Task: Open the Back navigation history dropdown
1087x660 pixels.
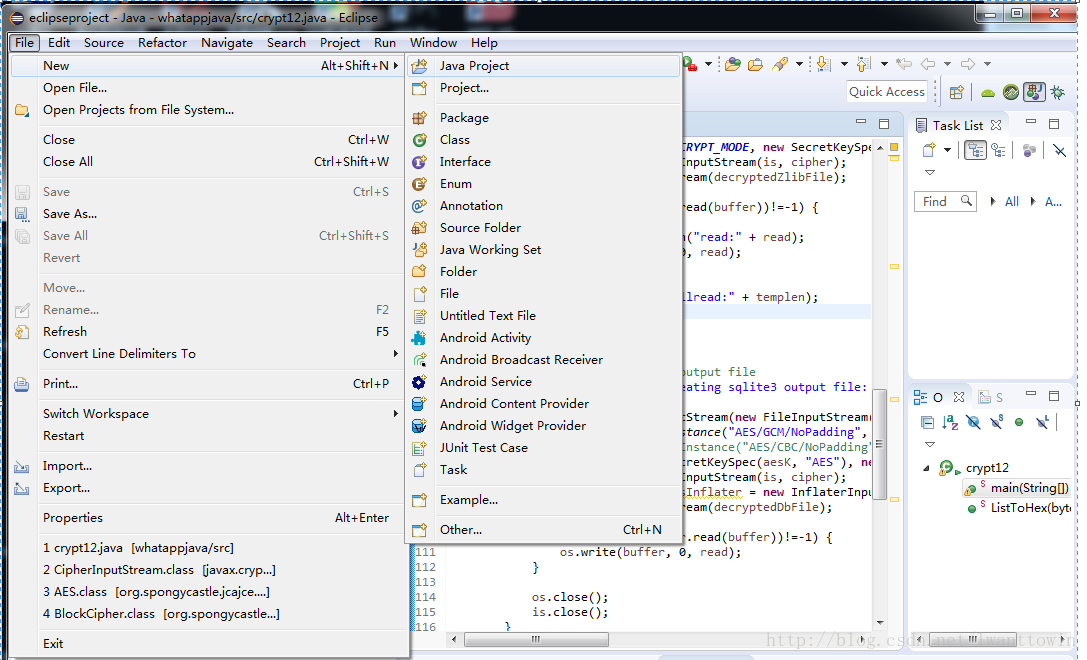Action: tap(947, 64)
